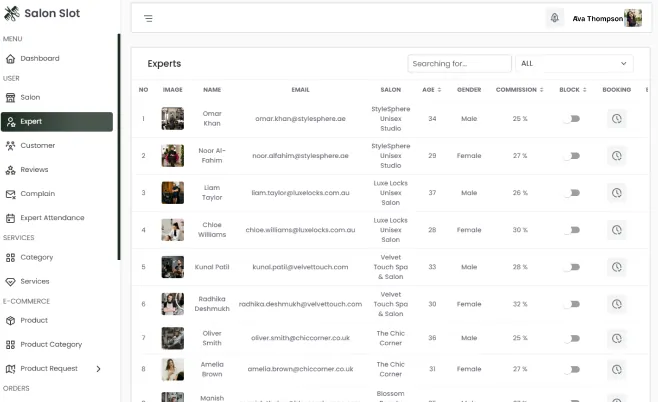This screenshot has width=658, height=402.
Task: Click the Services menu label
Action: [x=35, y=282]
